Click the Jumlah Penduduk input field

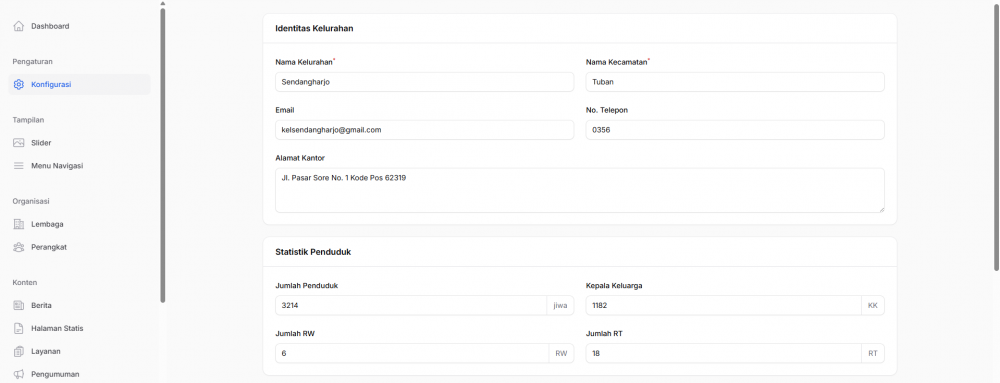[x=411, y=305]
